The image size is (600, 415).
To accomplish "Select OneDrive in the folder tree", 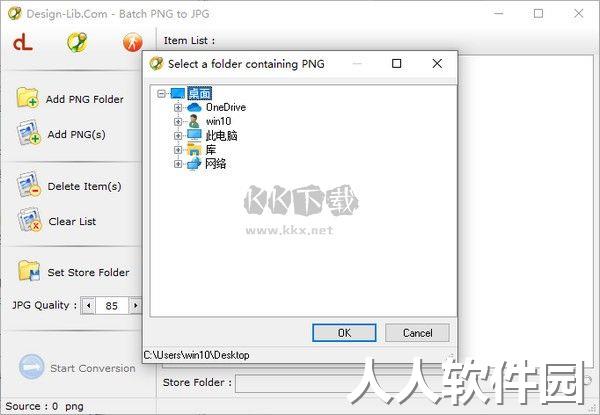I will tap(226, 107).
